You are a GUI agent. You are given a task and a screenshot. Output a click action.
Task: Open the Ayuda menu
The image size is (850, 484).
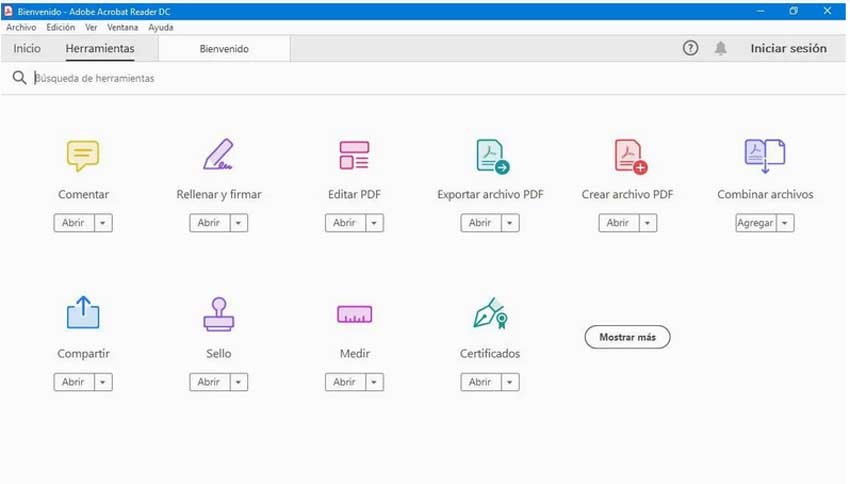(x=161, y=27)
